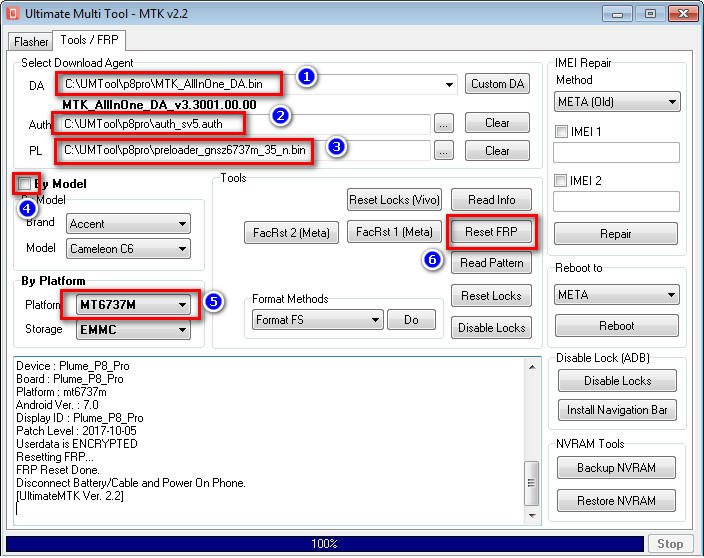Clear the PL preloader path

point(497,151)
